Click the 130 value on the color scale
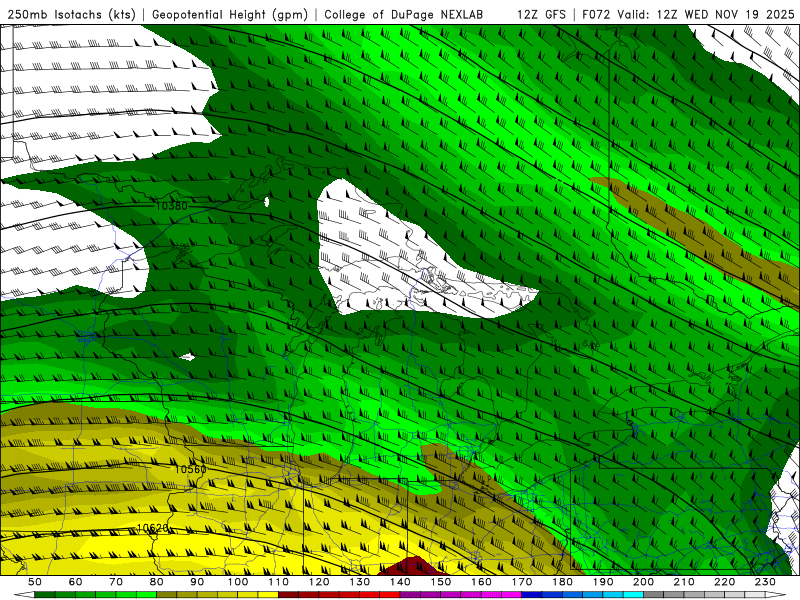The width and height of the screenshot is (800, 600). (x=360, y=582)
